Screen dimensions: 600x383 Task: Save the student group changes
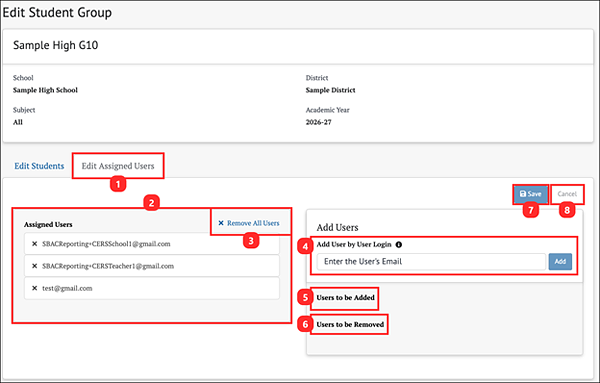[530, 194]
